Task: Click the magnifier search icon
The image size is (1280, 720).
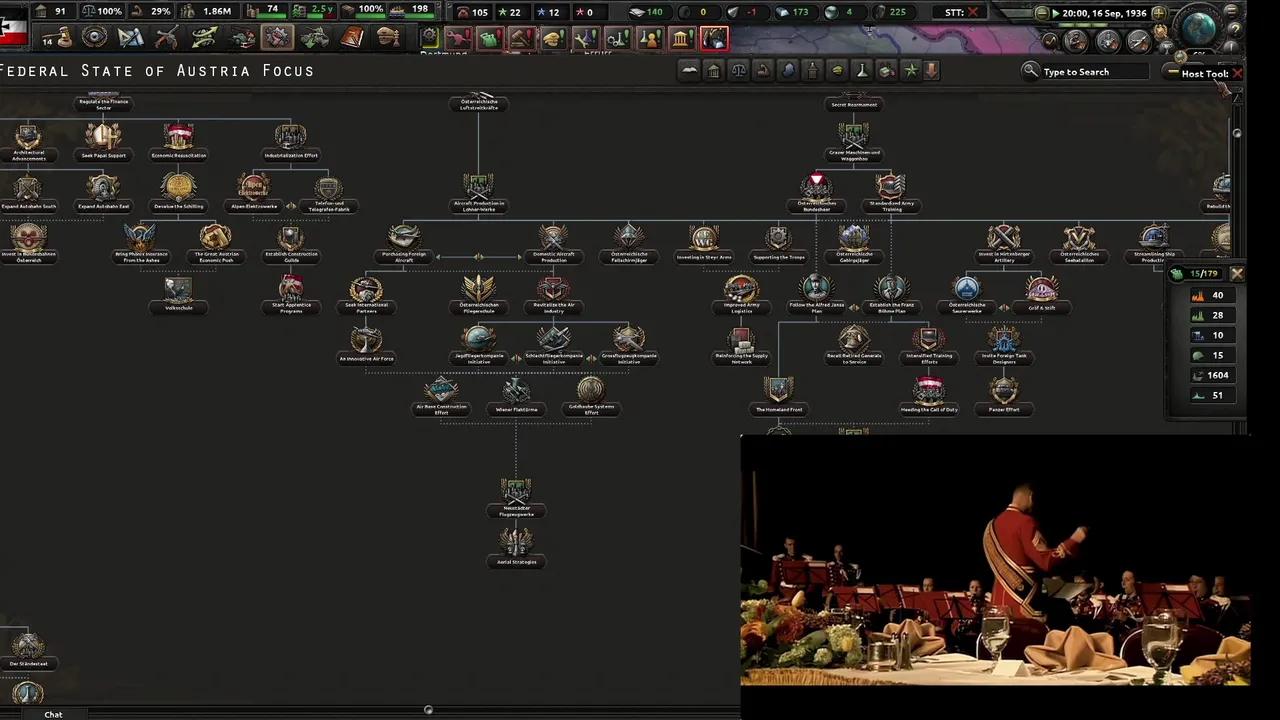Action: [x=1030, y=71]
